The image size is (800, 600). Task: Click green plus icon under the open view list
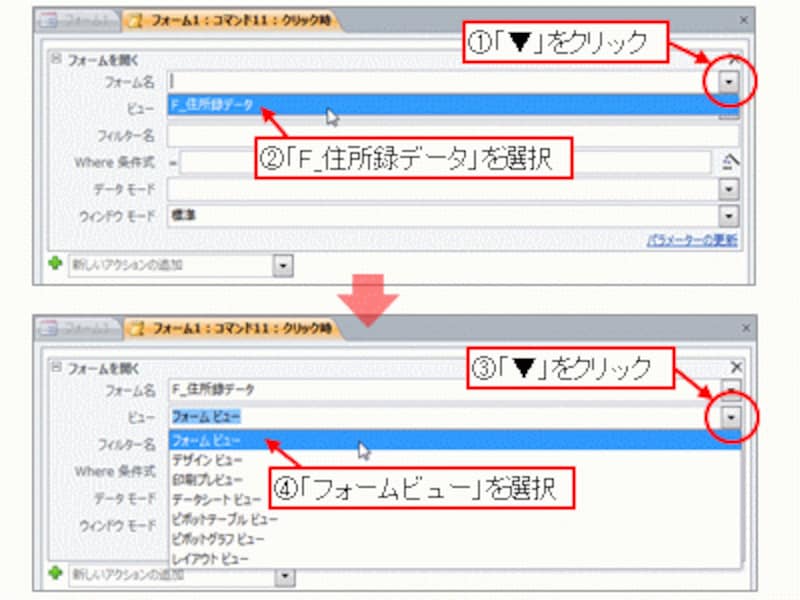[x=55, y=573]
